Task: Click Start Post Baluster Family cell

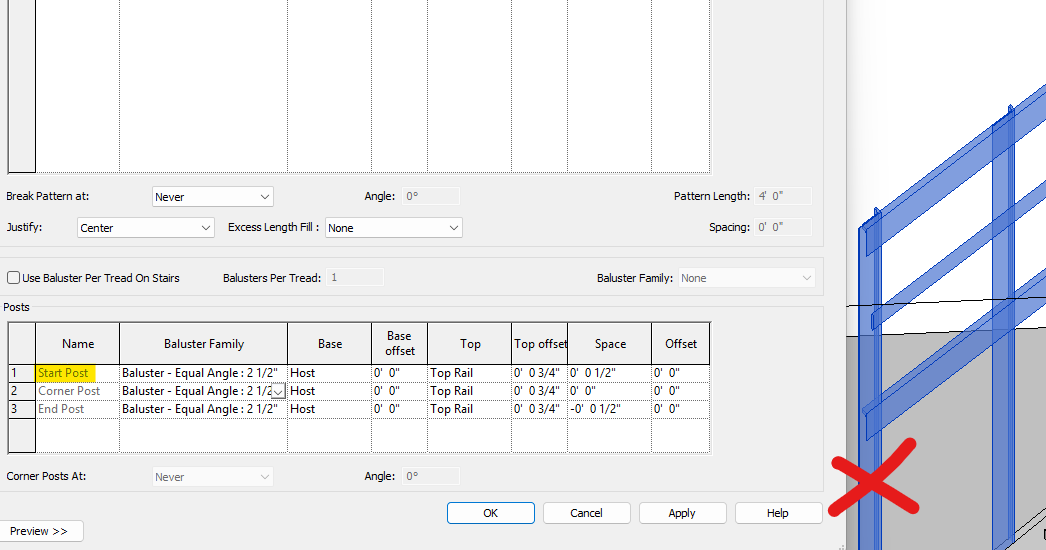Action: [203, 373]
